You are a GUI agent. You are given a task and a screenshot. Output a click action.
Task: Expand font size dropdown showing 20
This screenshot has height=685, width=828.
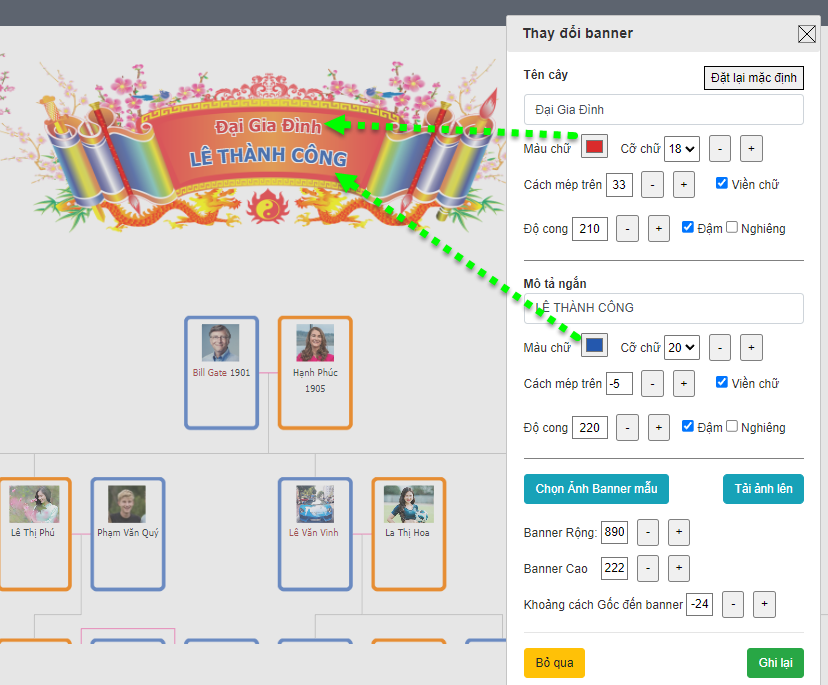682,347
